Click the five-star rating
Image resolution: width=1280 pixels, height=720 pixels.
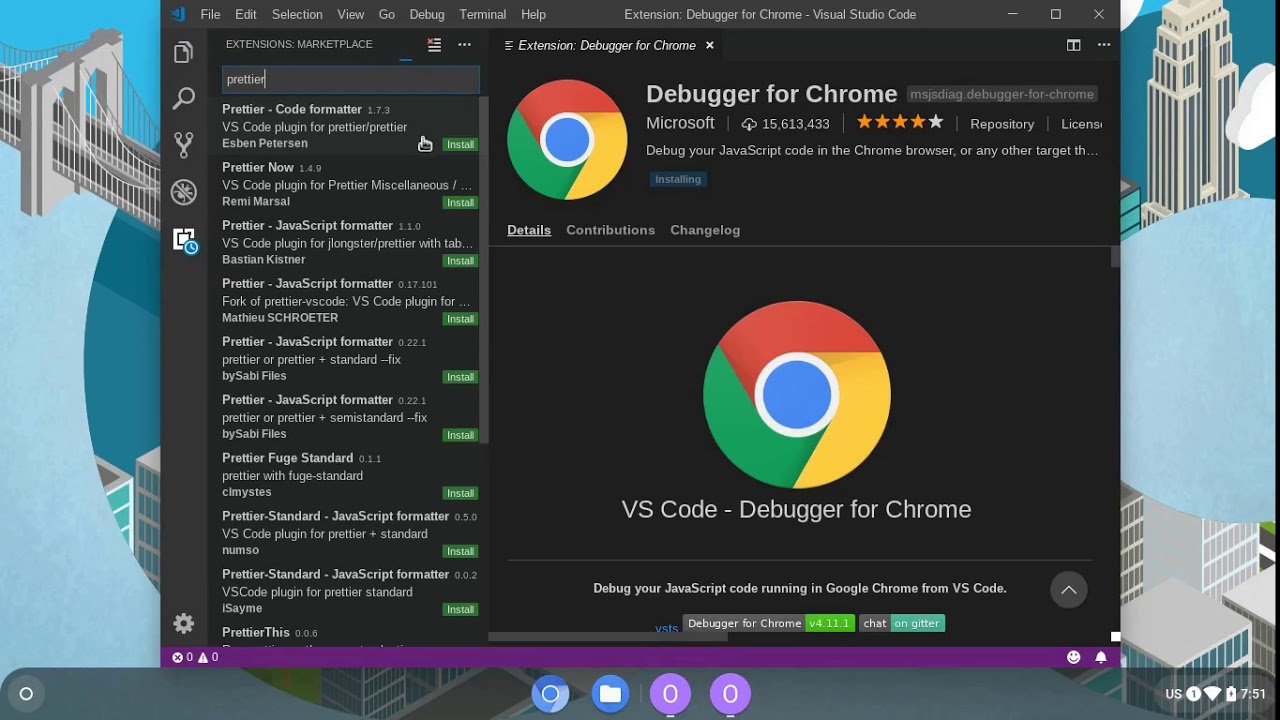900,122
